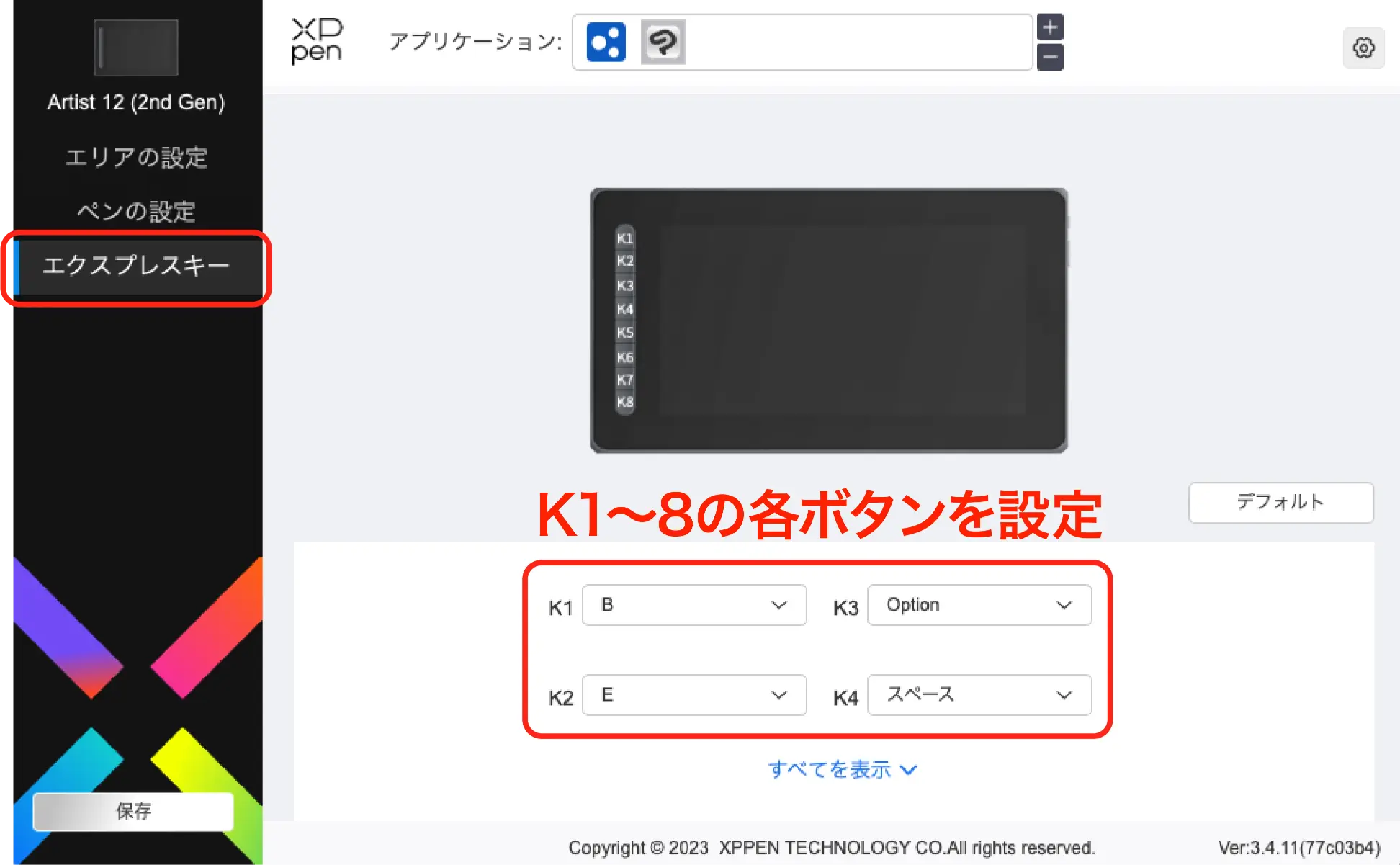Open the K1 dropdown set to B
The width and height of the screenshot is (1400, 865).
tap(694, 605)
